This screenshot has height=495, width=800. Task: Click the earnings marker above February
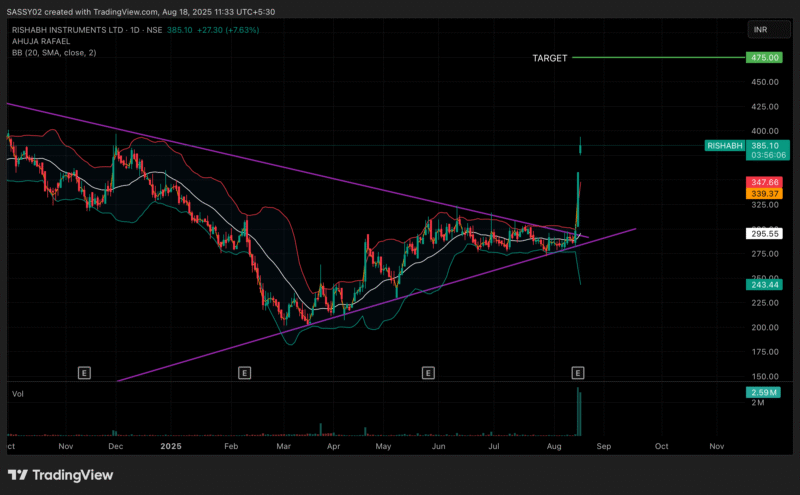244,373
